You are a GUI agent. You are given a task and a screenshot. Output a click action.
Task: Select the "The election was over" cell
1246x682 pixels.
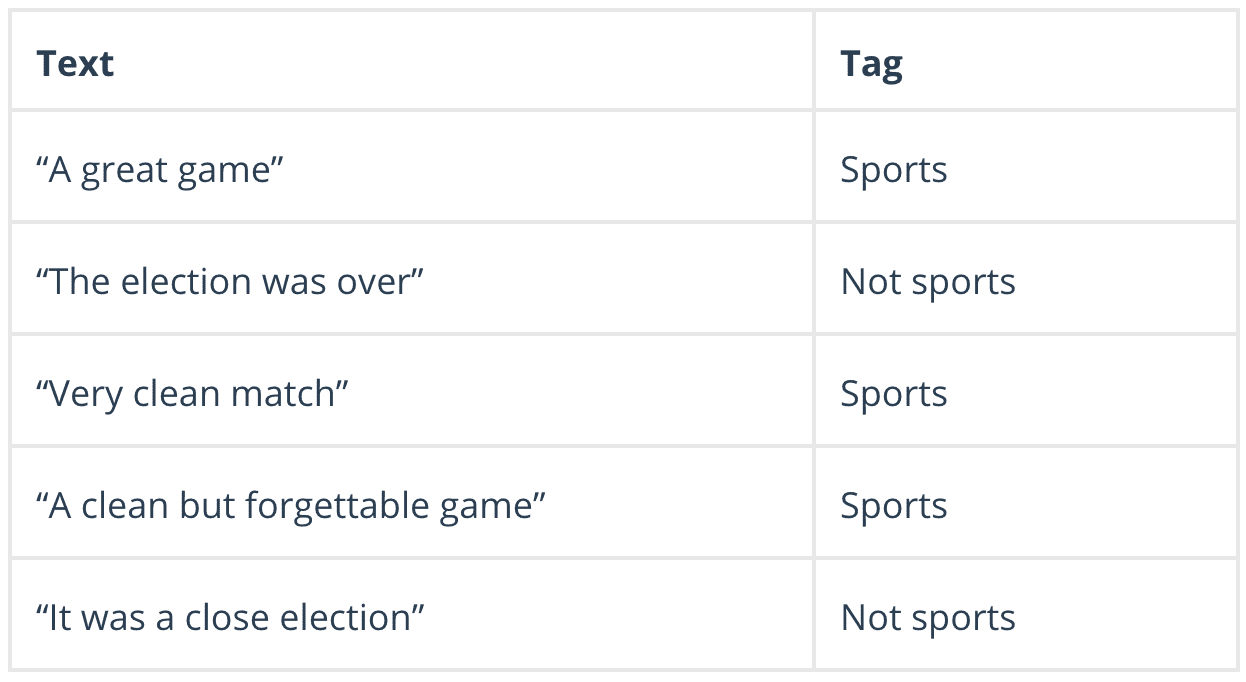point(230,282)
